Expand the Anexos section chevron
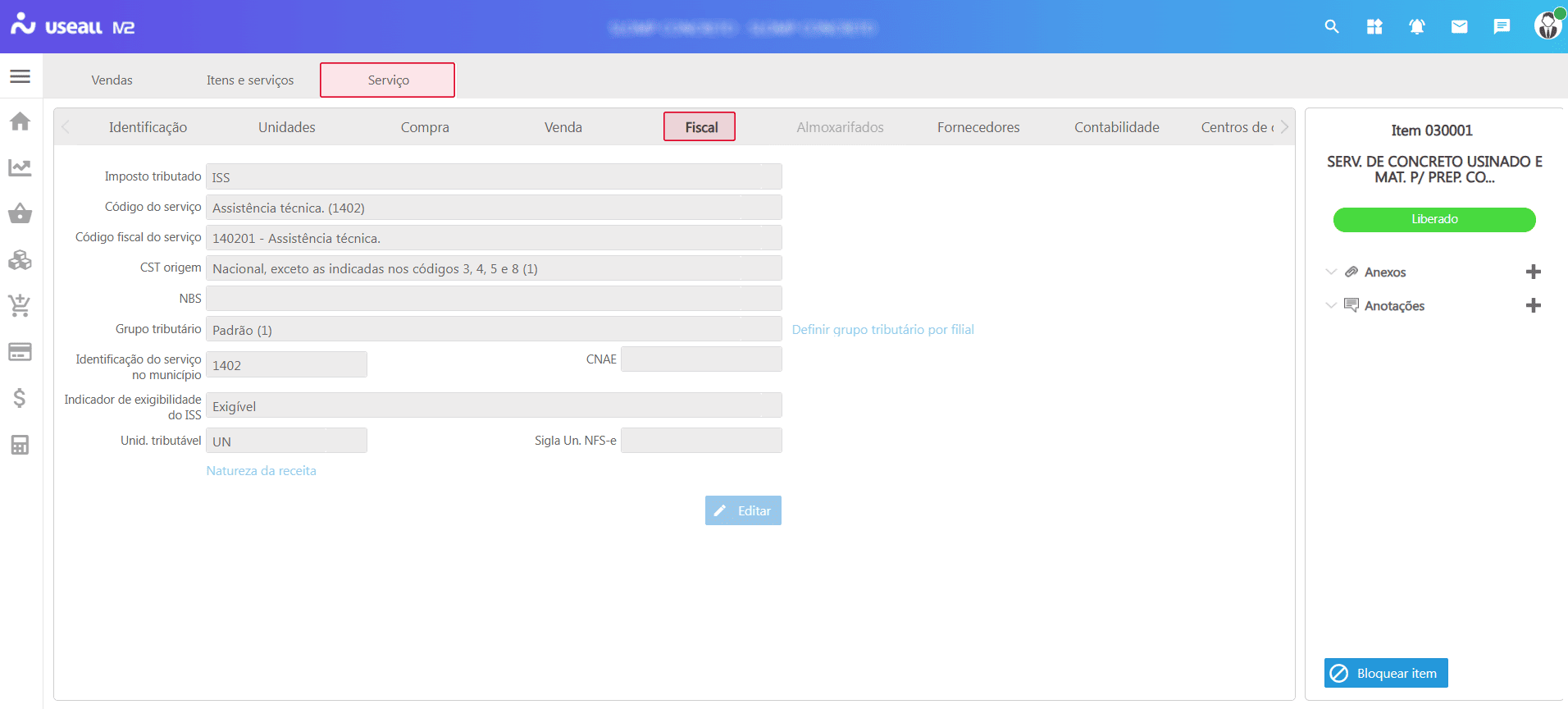 coord(1331,272)
